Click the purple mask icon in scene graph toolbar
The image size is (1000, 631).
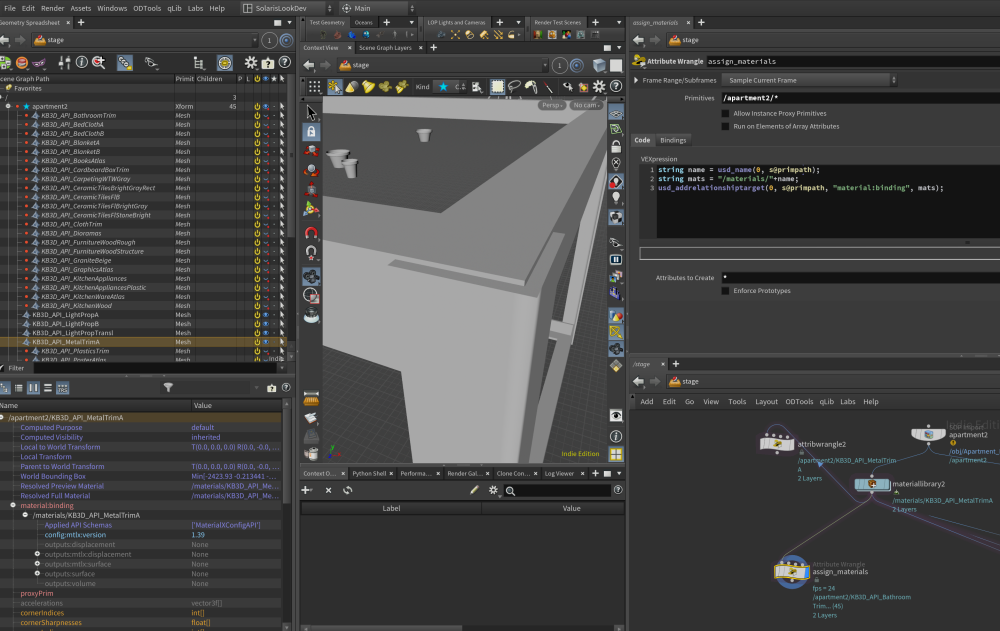[39, 63]
